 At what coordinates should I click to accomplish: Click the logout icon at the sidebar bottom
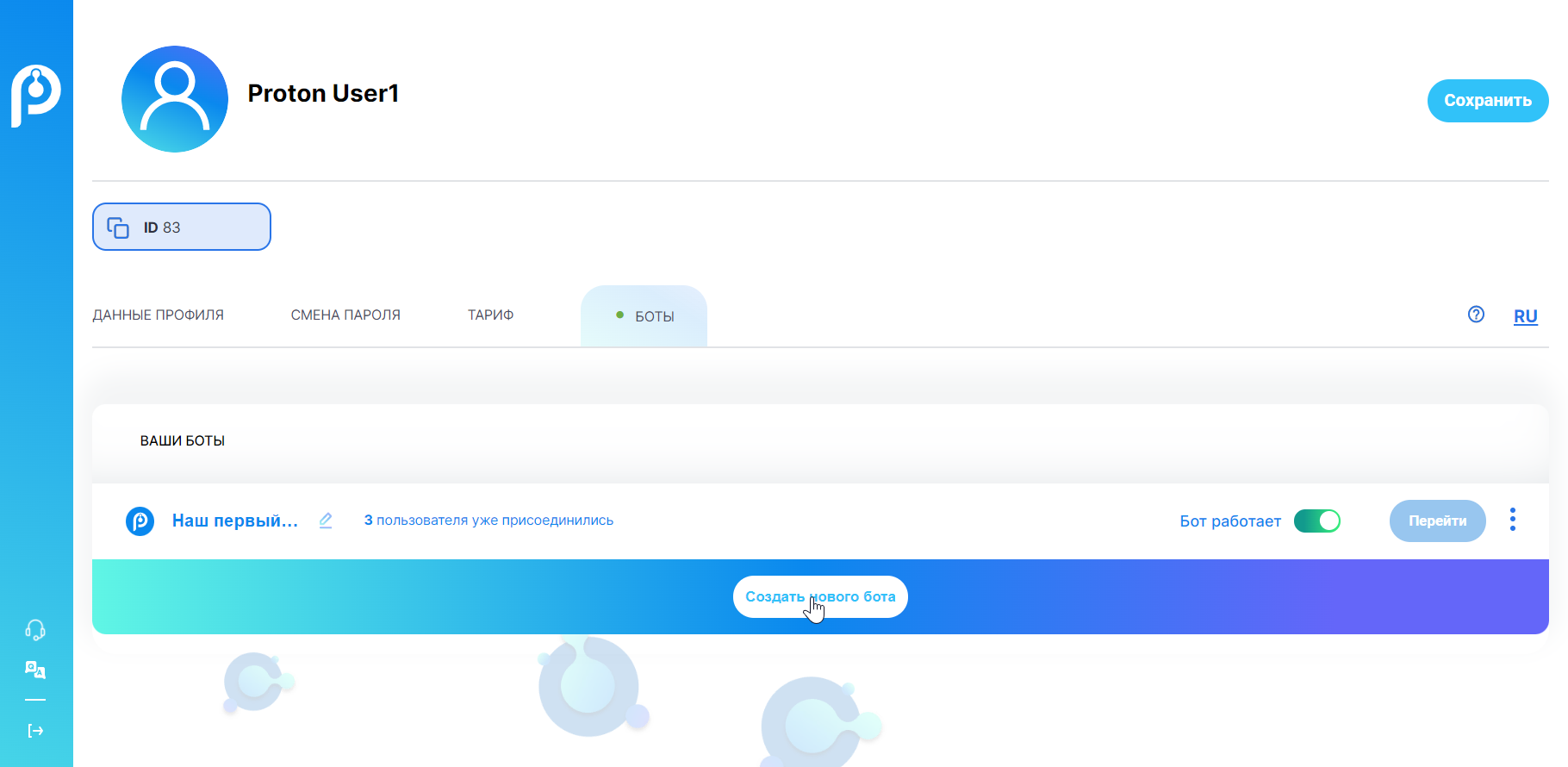click(x=35, y=731)
